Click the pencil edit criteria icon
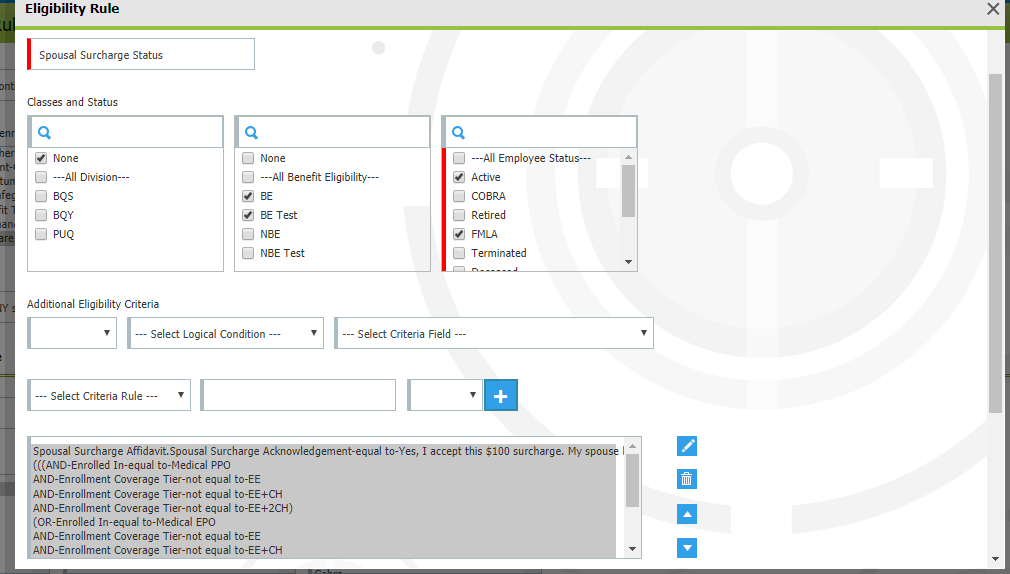The width and height of the screenshot is (1010, 574). (x=686, y=446)
